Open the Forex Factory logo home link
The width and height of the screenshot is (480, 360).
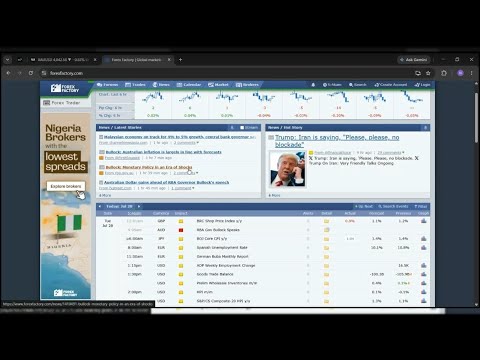pyautogui.click(x=65, y=88)
